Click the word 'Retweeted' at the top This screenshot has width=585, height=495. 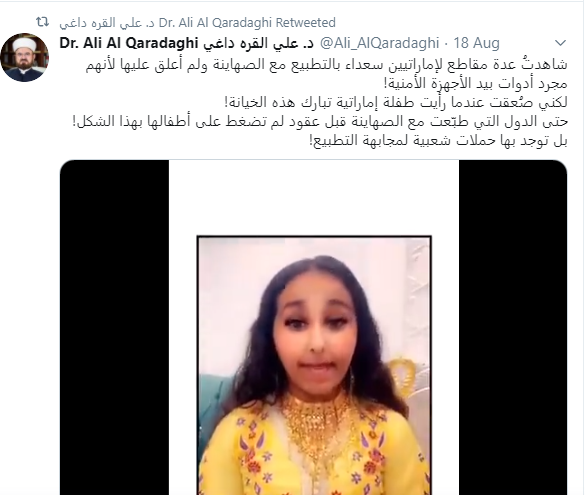[x=306, y=23]
